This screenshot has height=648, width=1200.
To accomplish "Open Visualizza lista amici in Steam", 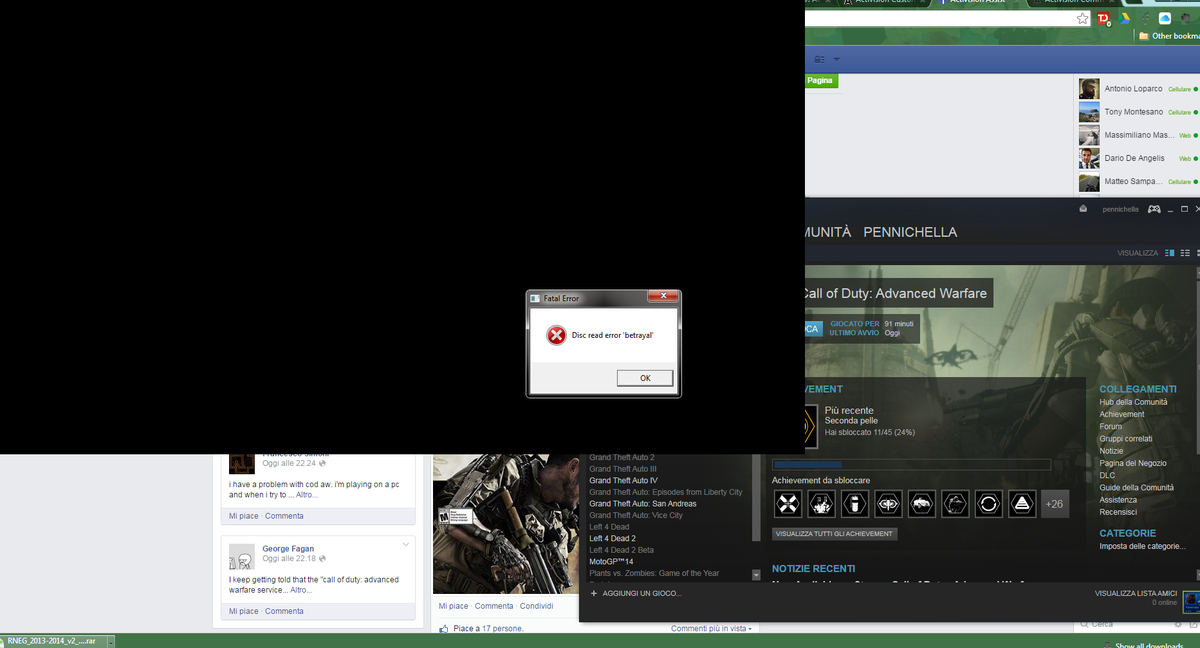I will tap(1135, 593).
